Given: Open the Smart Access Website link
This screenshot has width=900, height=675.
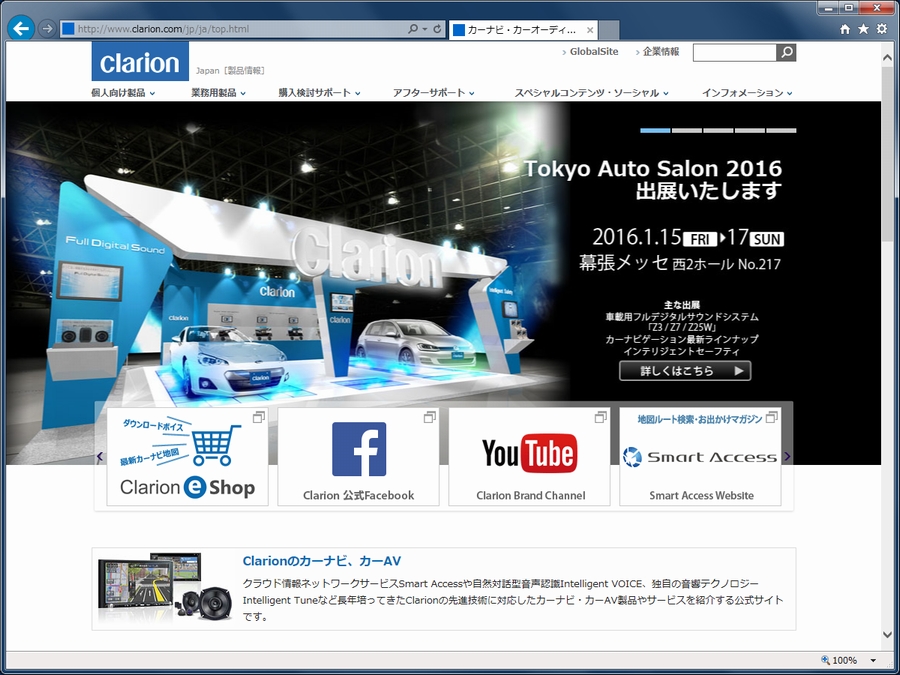Looking at the screenshot, I should coord(701,495).
